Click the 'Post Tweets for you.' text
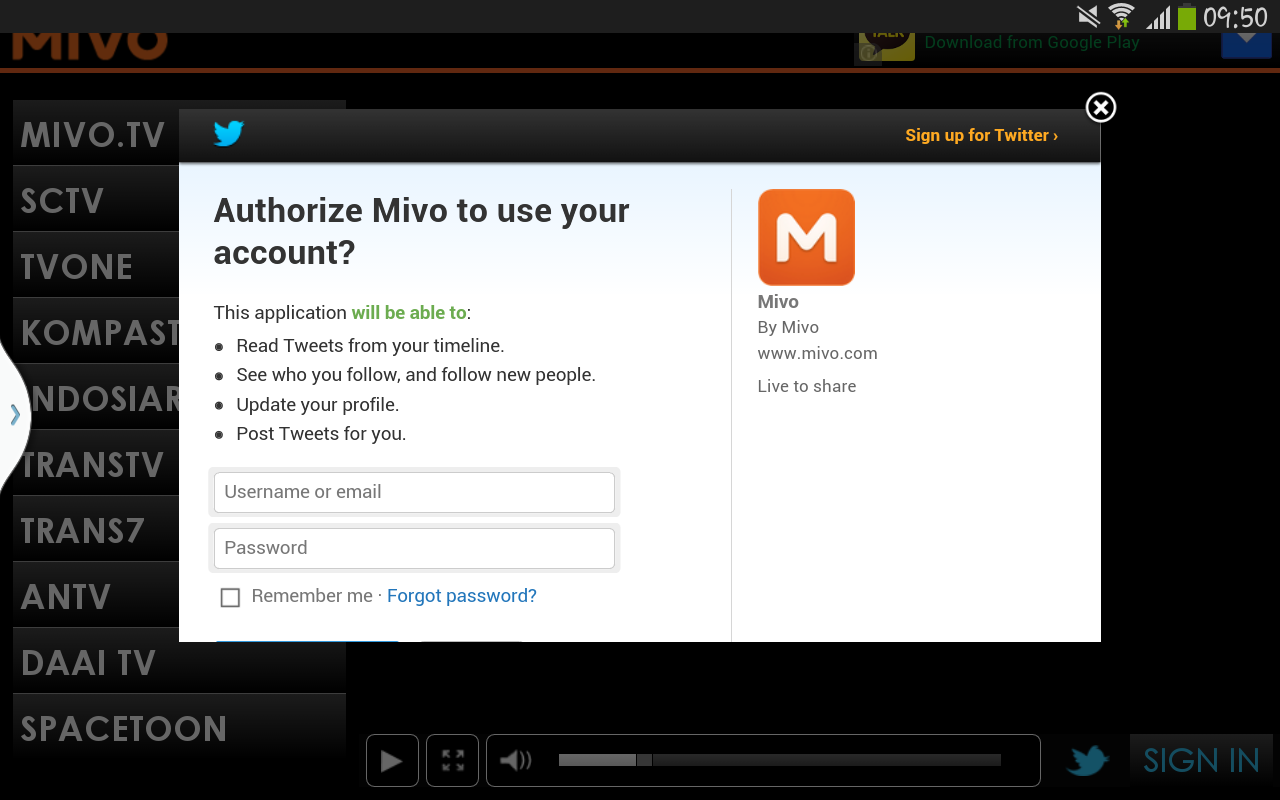Screen dimensions: 1280x800 tap(321, 434)
